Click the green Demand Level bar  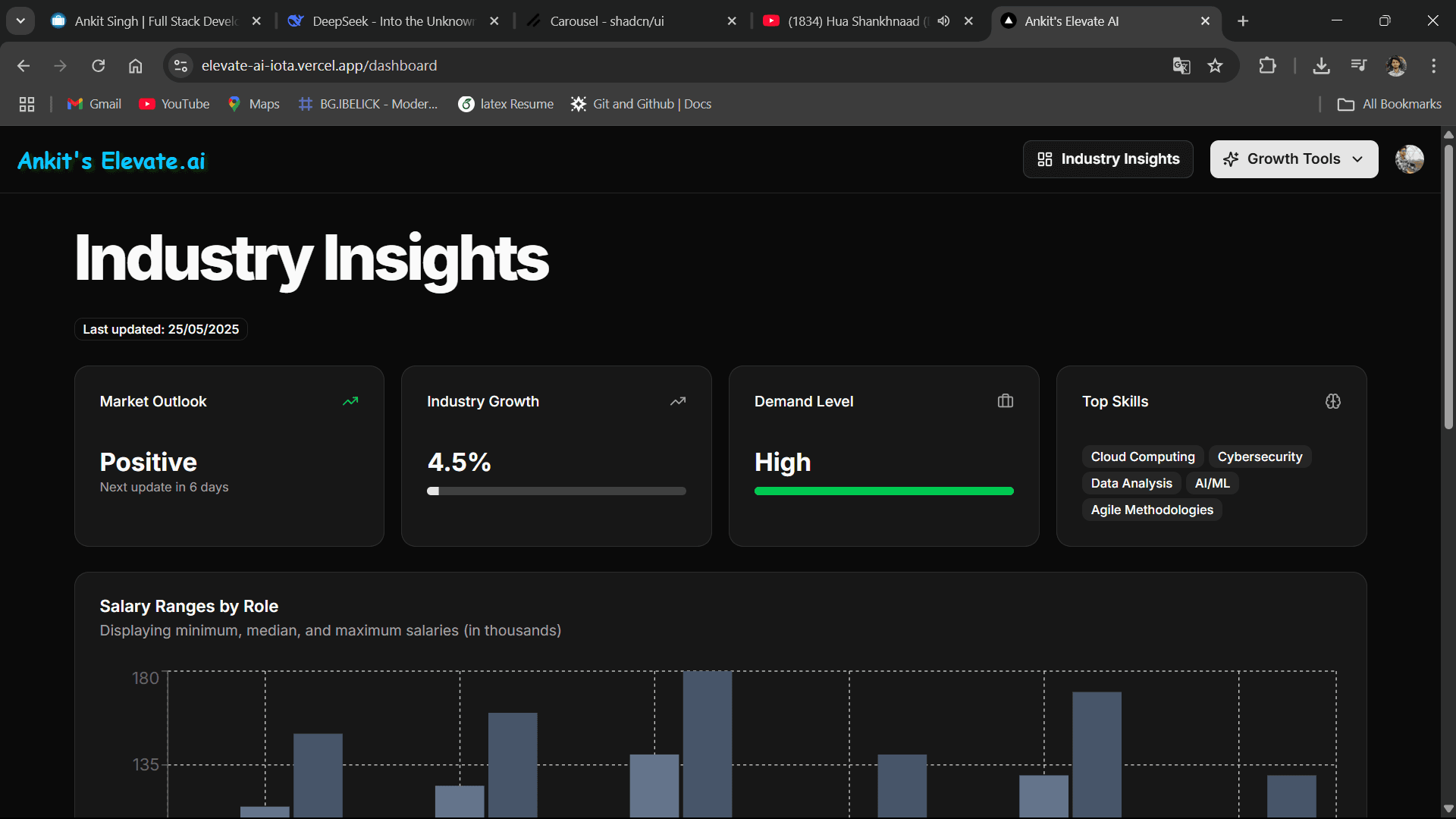[884, 491]
